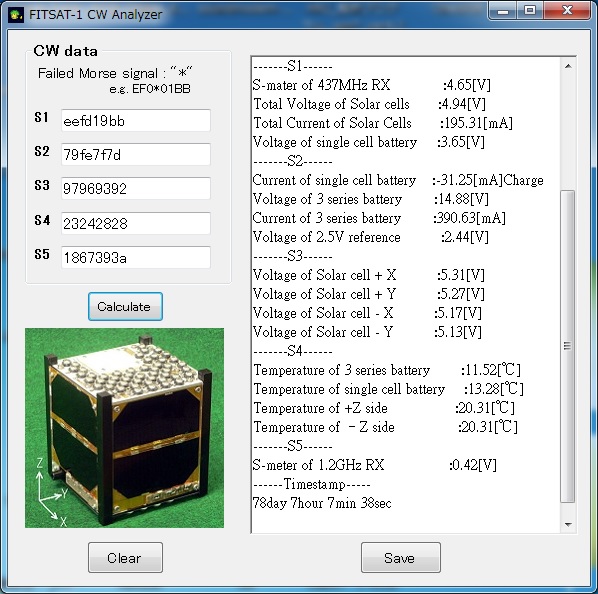The image size is (598, 594).
Task: Click the FITSAT-1 satellite photo
Action: pyautogui.click(x=124, y=428)
